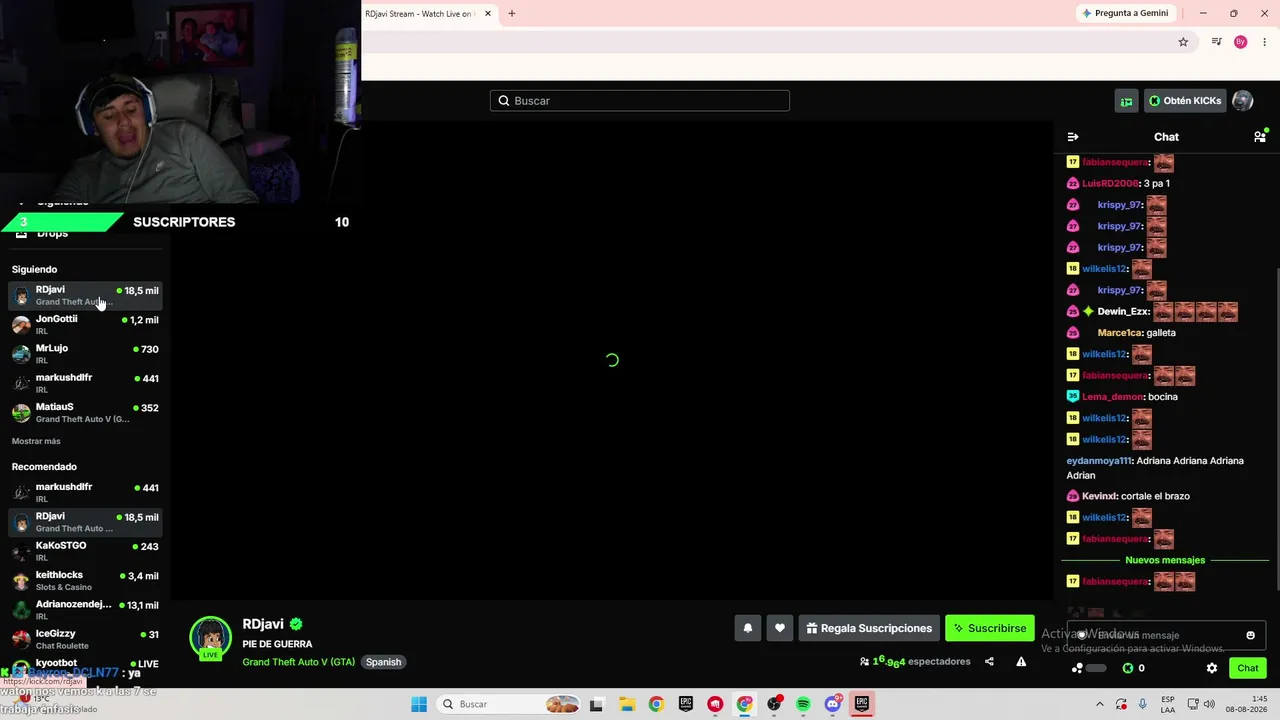Viewport: 1280px width, 720px height.
Task: Follow RDjavi with the heart button
Action: 780,628
